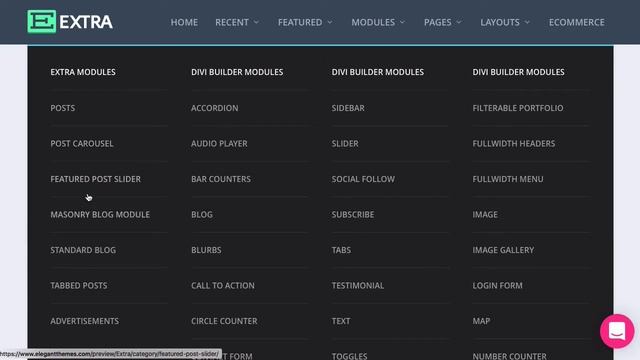Select the Accordion module

pyautogui.click(x=215, y=108)
